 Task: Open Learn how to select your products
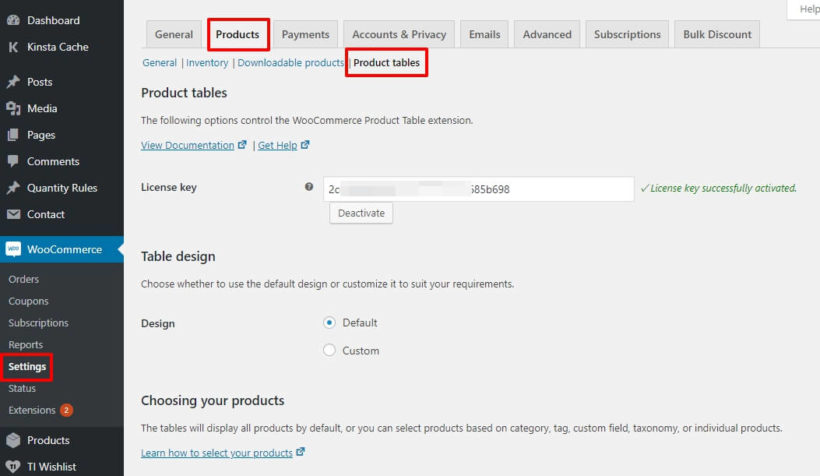217,453
